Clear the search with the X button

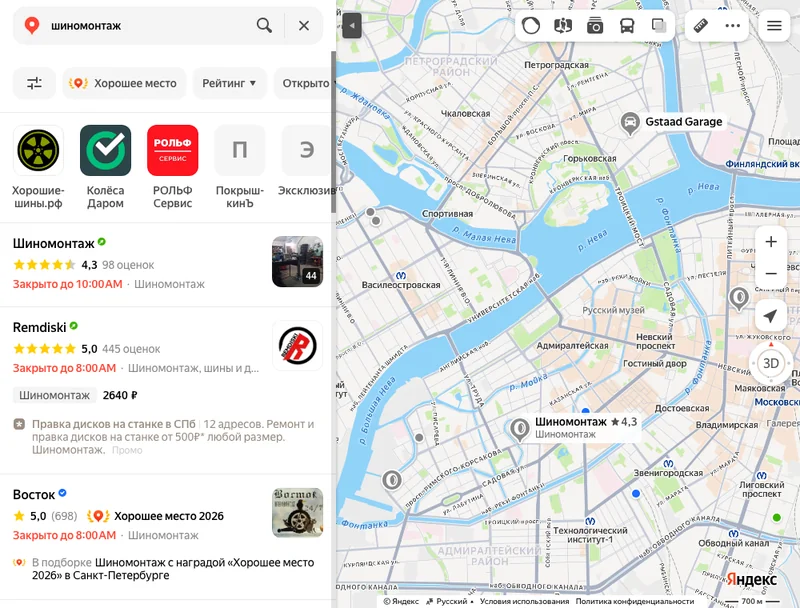[x=304, y=26]
